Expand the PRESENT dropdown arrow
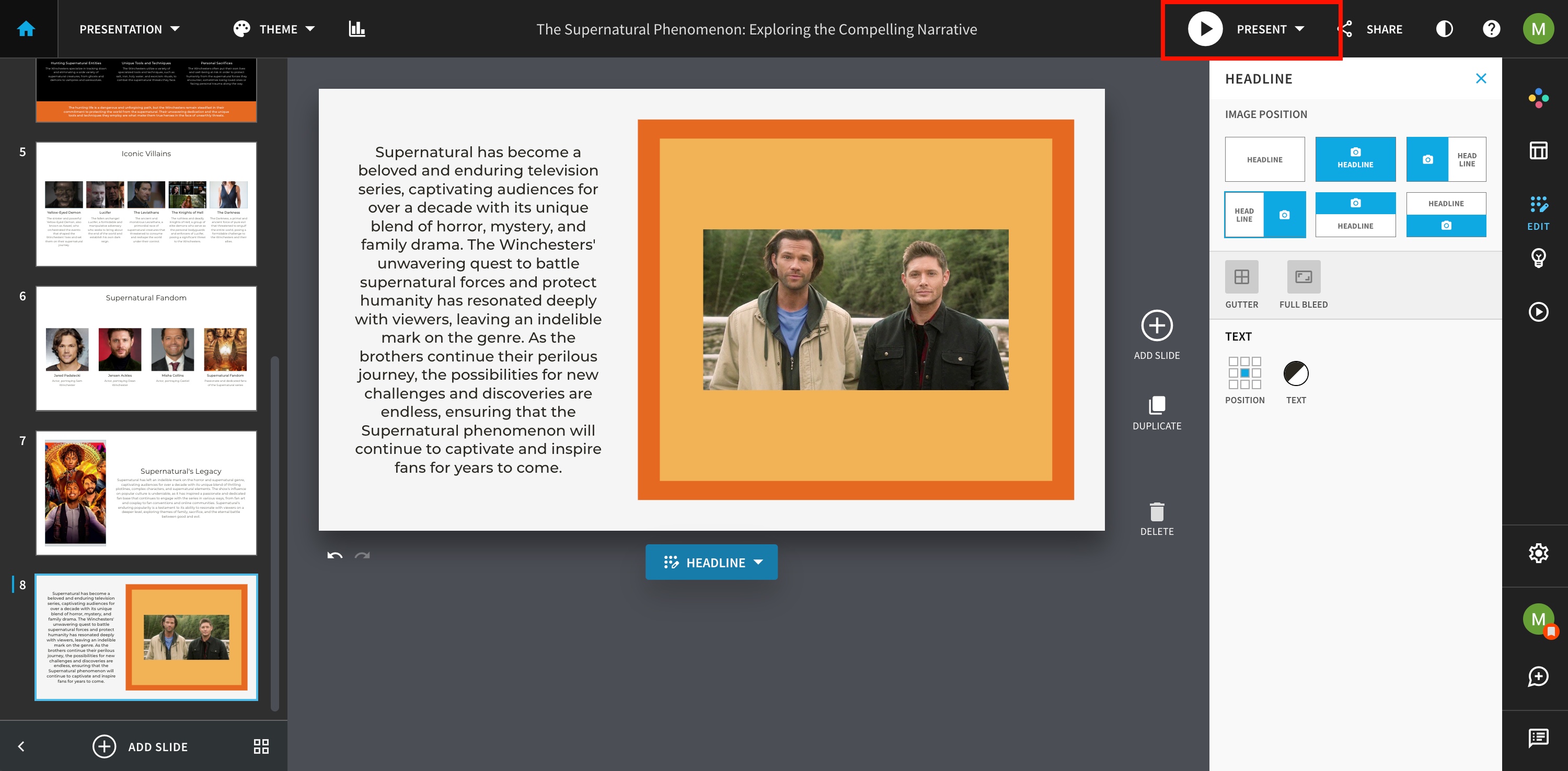The width and height of the screenshot is (1568, 771). (x=1299, y=29)
